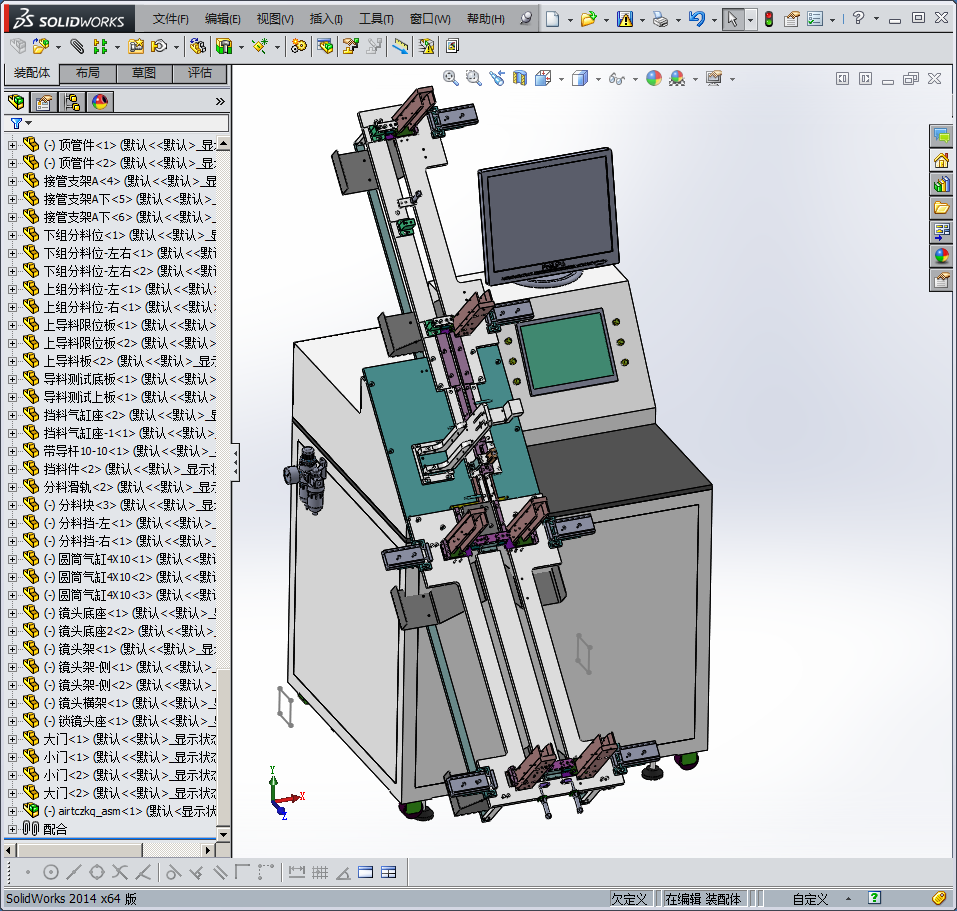Open the Edit Appearance color ball
957x911 pixels.
click(654, 78)
